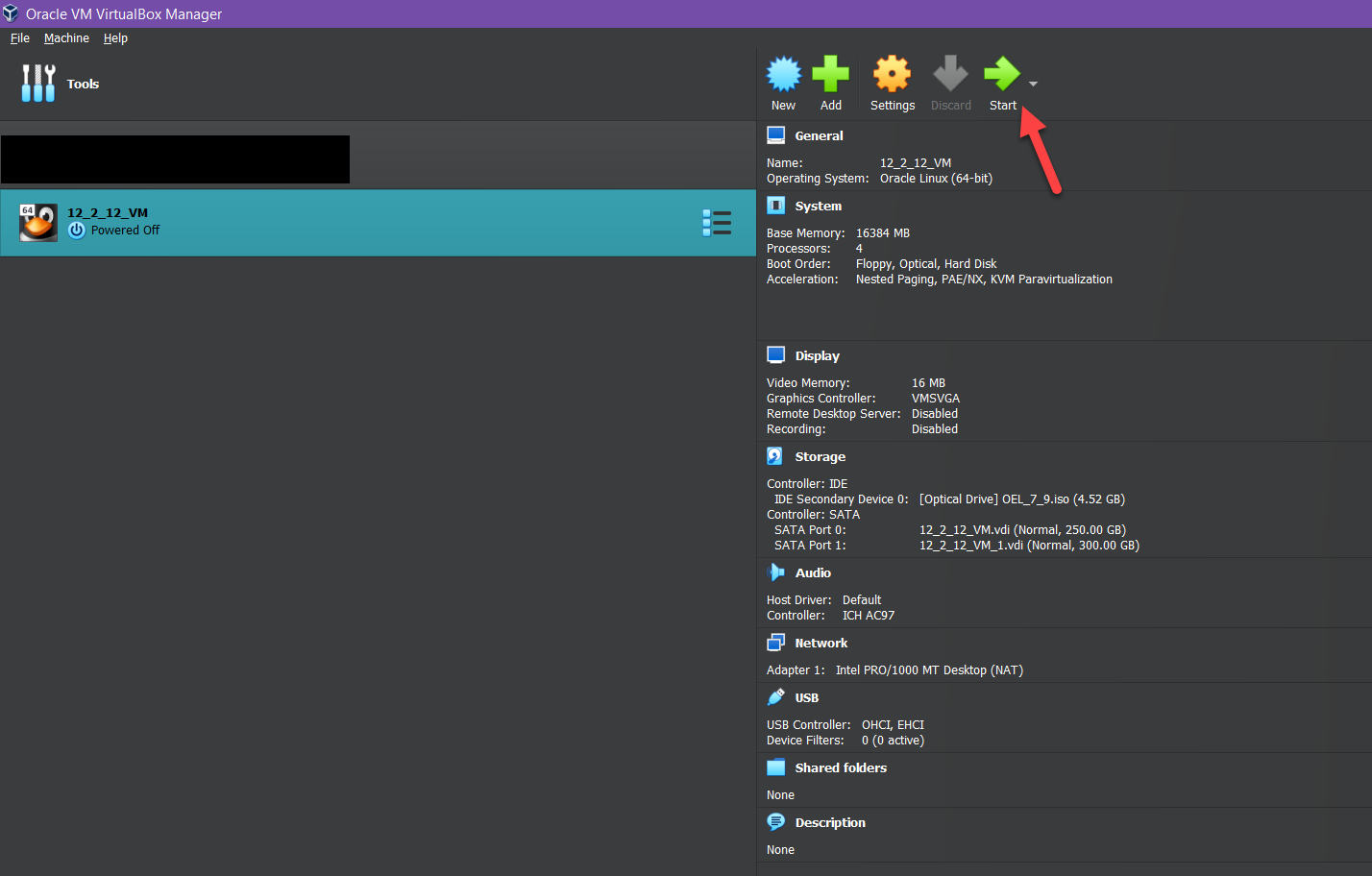Screen dimensions: 1372x876
Task: Open the Machine menu
Action: [66, 38]
